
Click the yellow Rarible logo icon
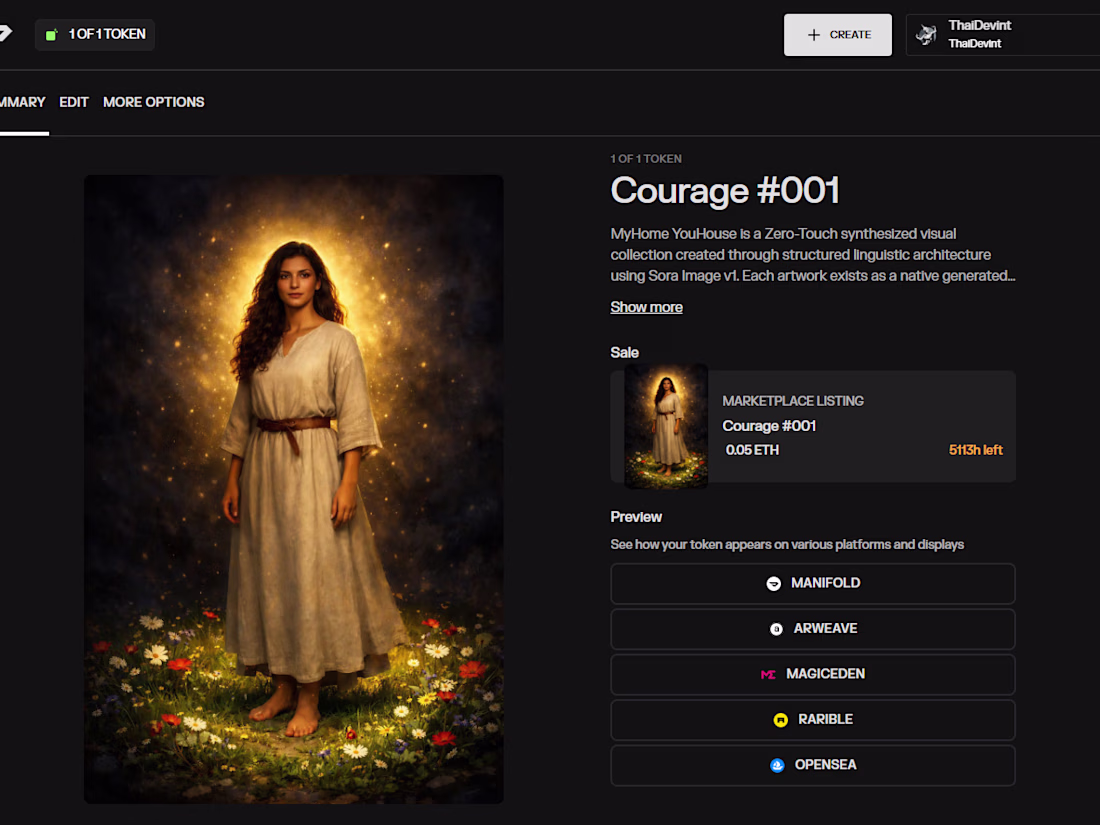(x=780, y=720)
